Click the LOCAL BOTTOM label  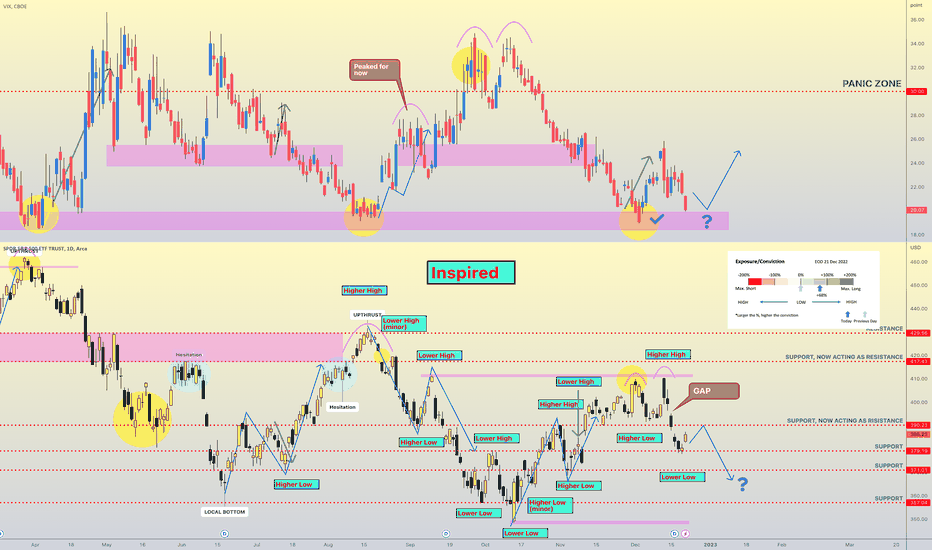tap(225, 511)
